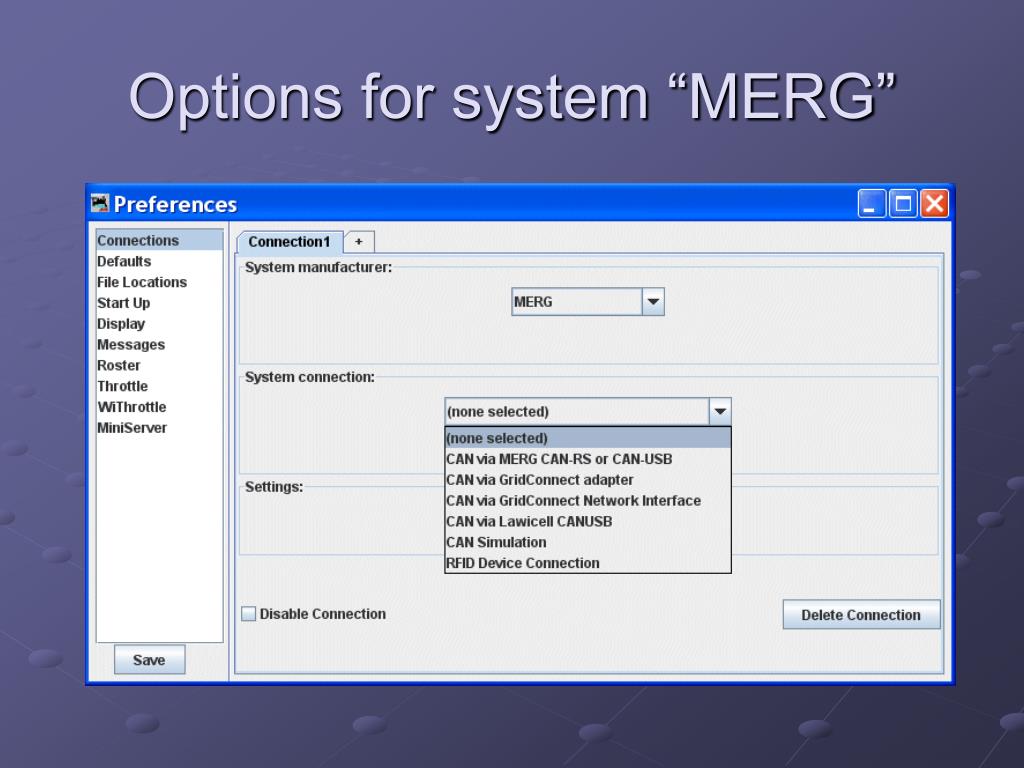Choose CAN via GridConnect adapter
1024x768 pixels.
[588, 480]
